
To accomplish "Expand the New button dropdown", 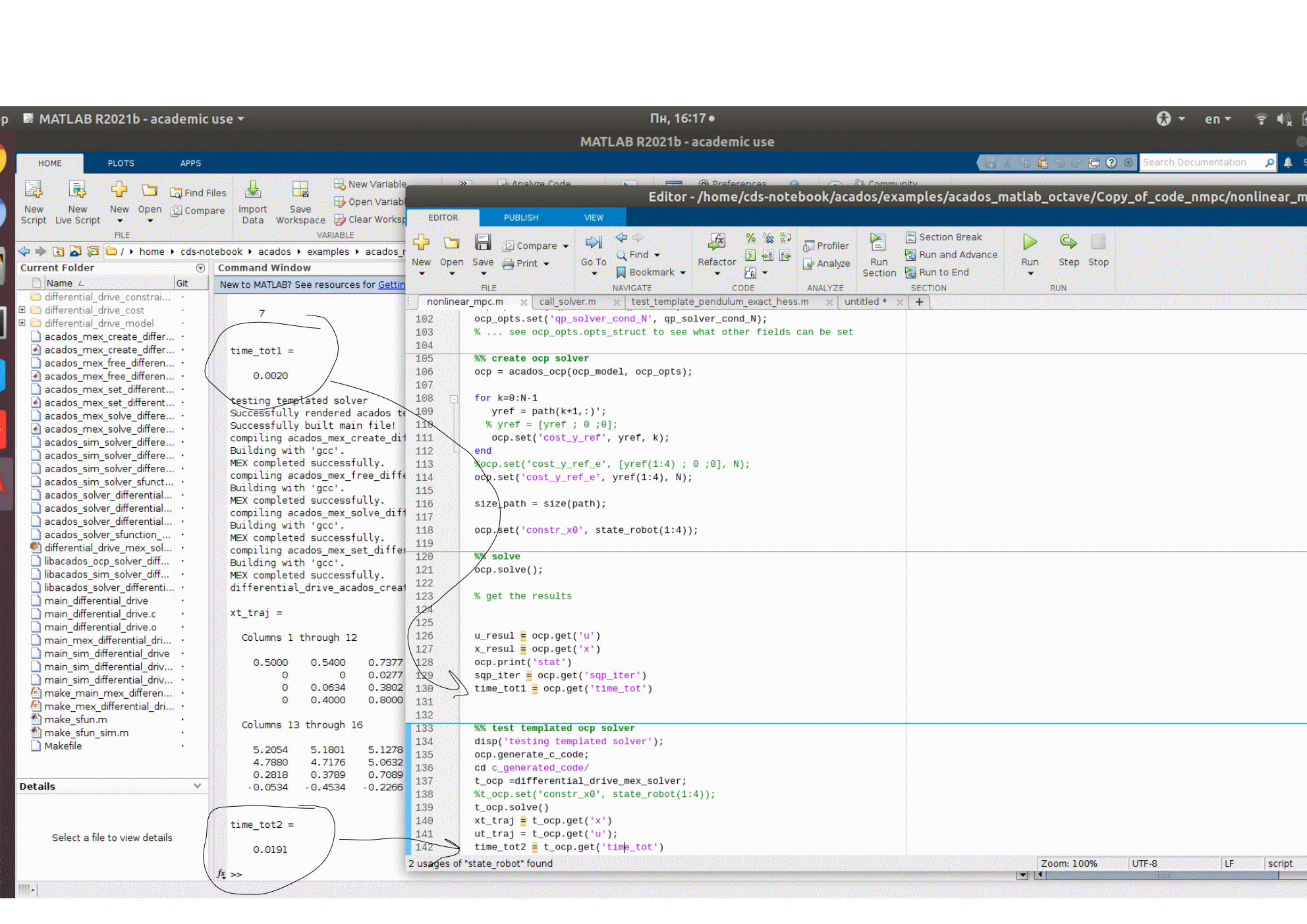I will 421,273.
